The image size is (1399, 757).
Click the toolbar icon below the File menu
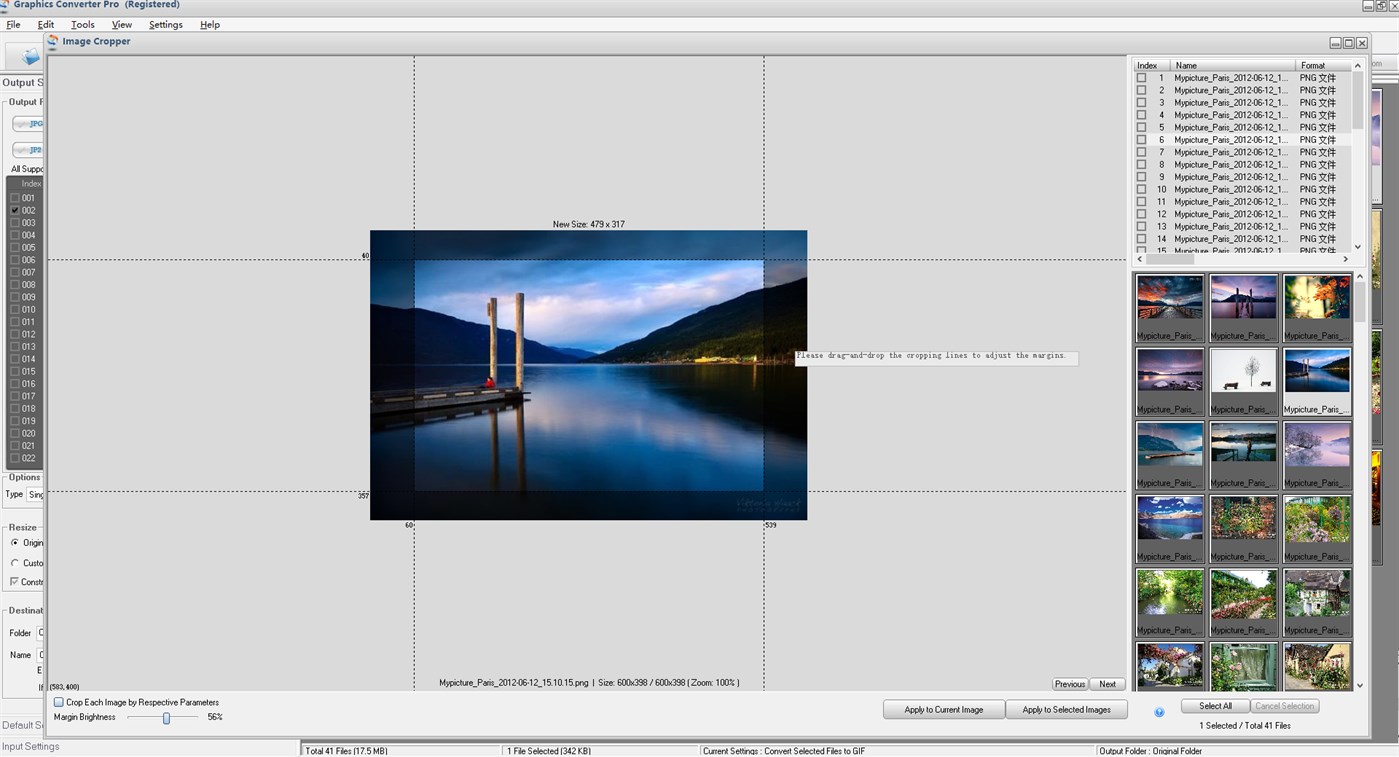click(x=29, y=57)
